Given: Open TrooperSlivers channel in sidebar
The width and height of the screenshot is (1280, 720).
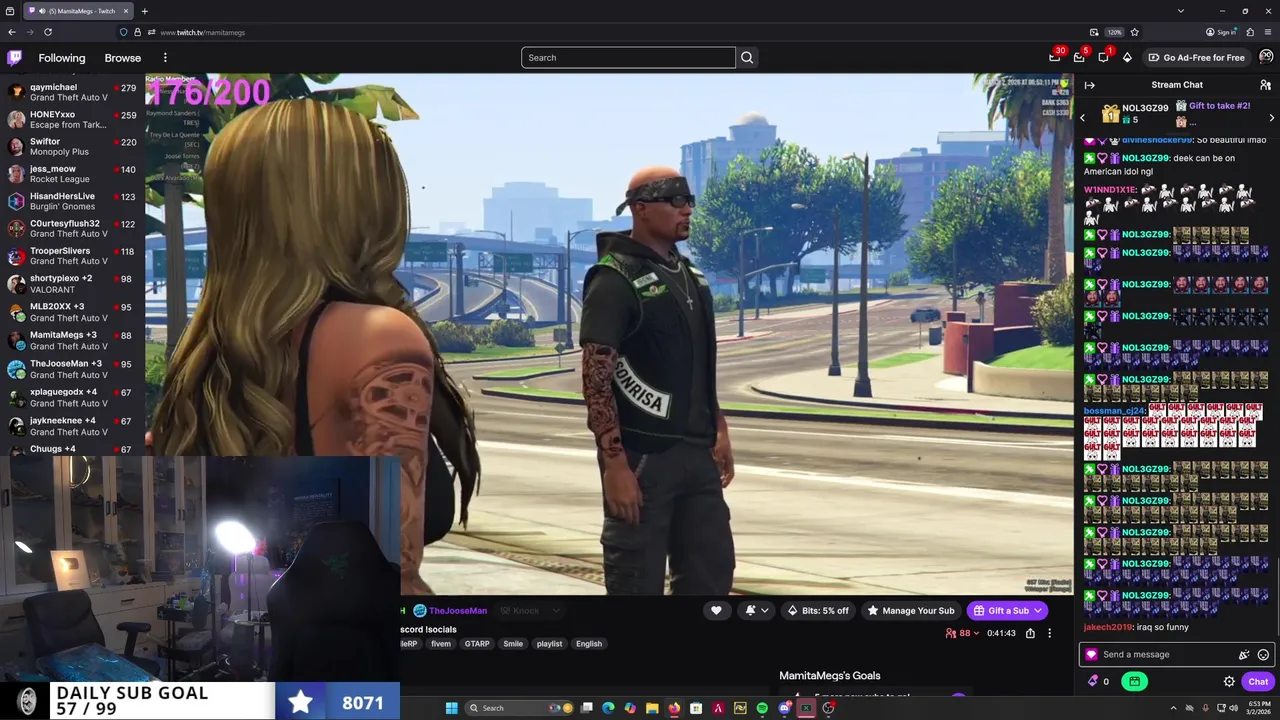Looking at the screenshot, I should [x=72, y=256].
